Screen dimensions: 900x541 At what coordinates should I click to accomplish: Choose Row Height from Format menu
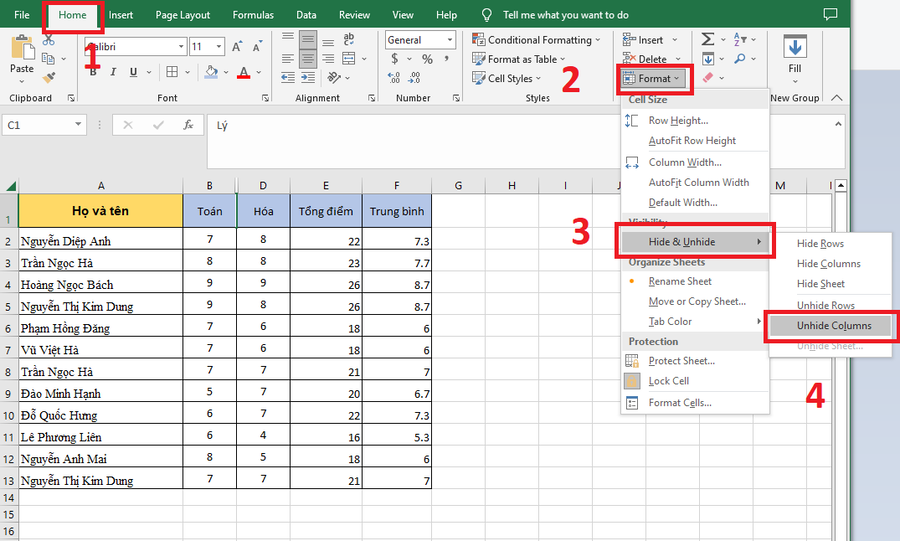coord(695,120)
